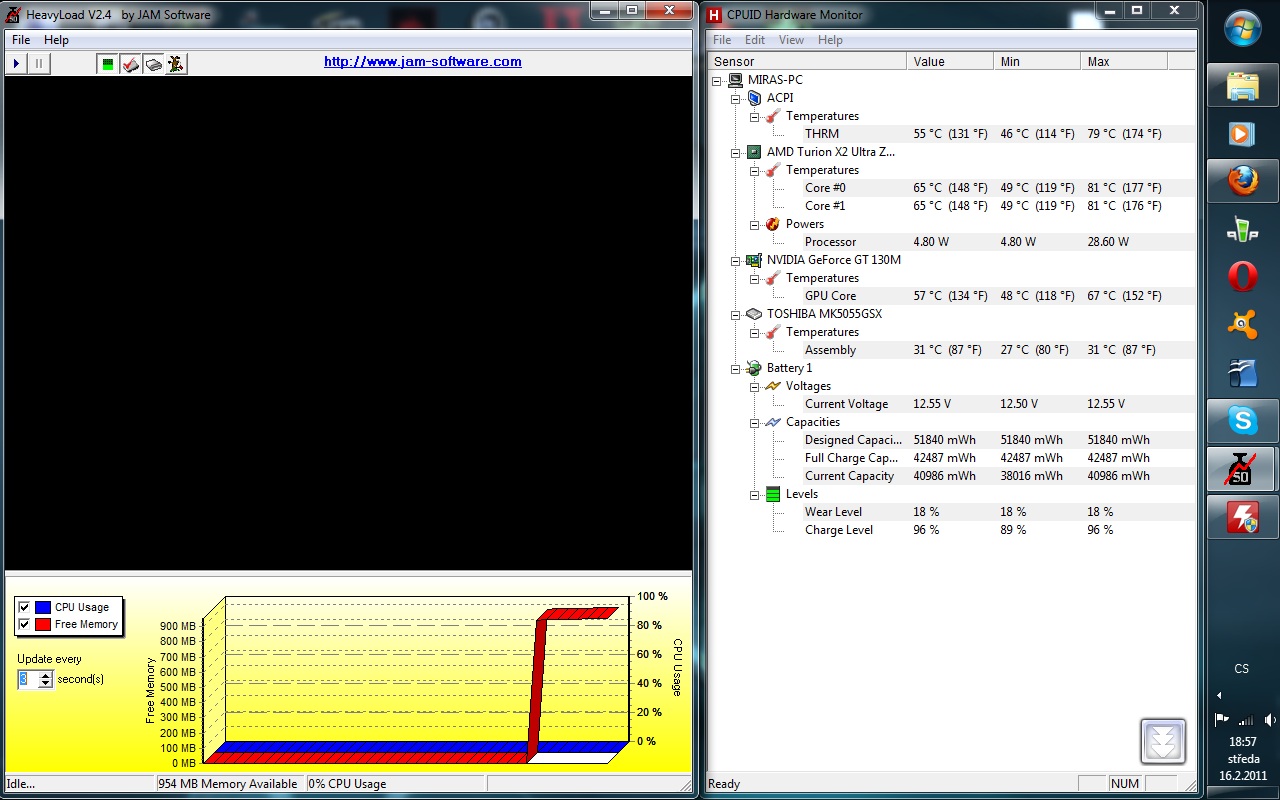1280x800 pixels.
Task: Toggle the green CPU stress icon in HeavyLoad
Action: [107, 64]
